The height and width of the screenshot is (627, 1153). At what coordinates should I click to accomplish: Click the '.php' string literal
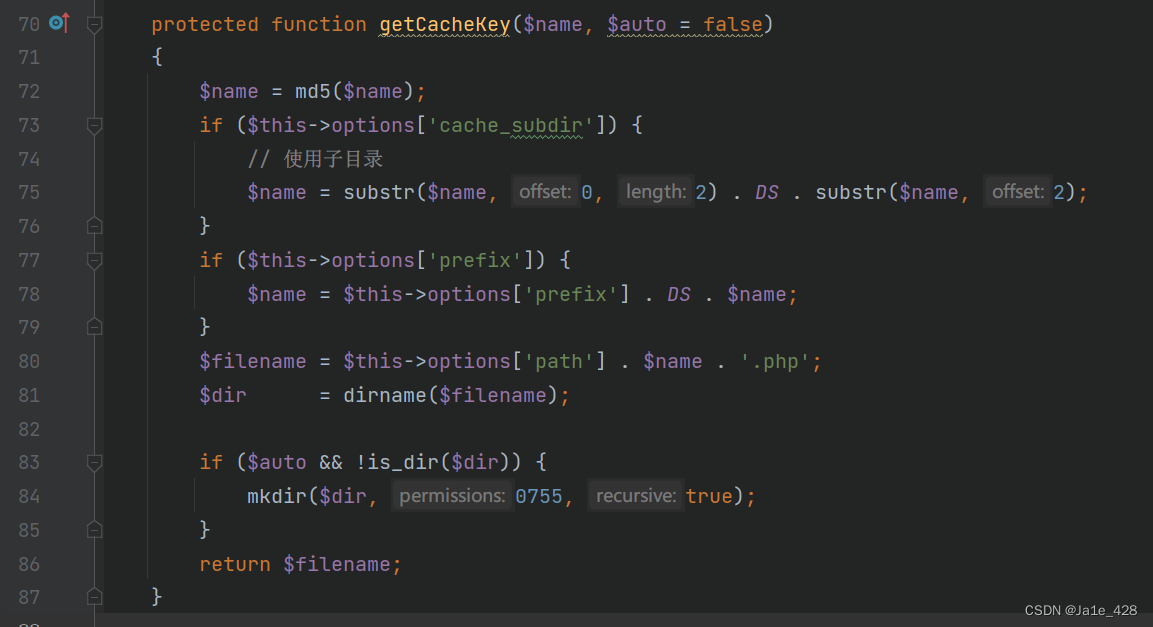click(775, 361)
